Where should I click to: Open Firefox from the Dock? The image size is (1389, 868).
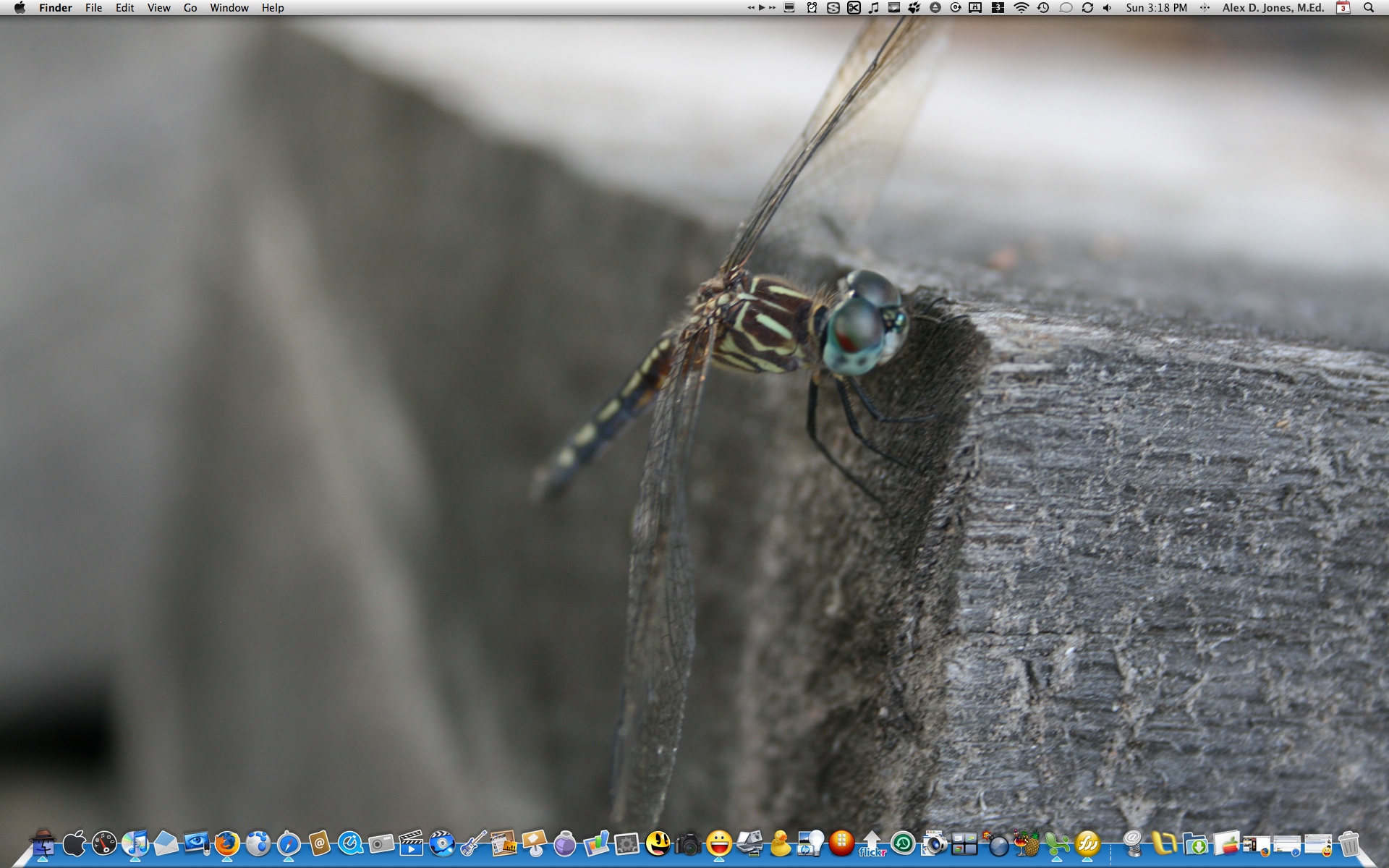pyautogui.click(x=227, y=843)
